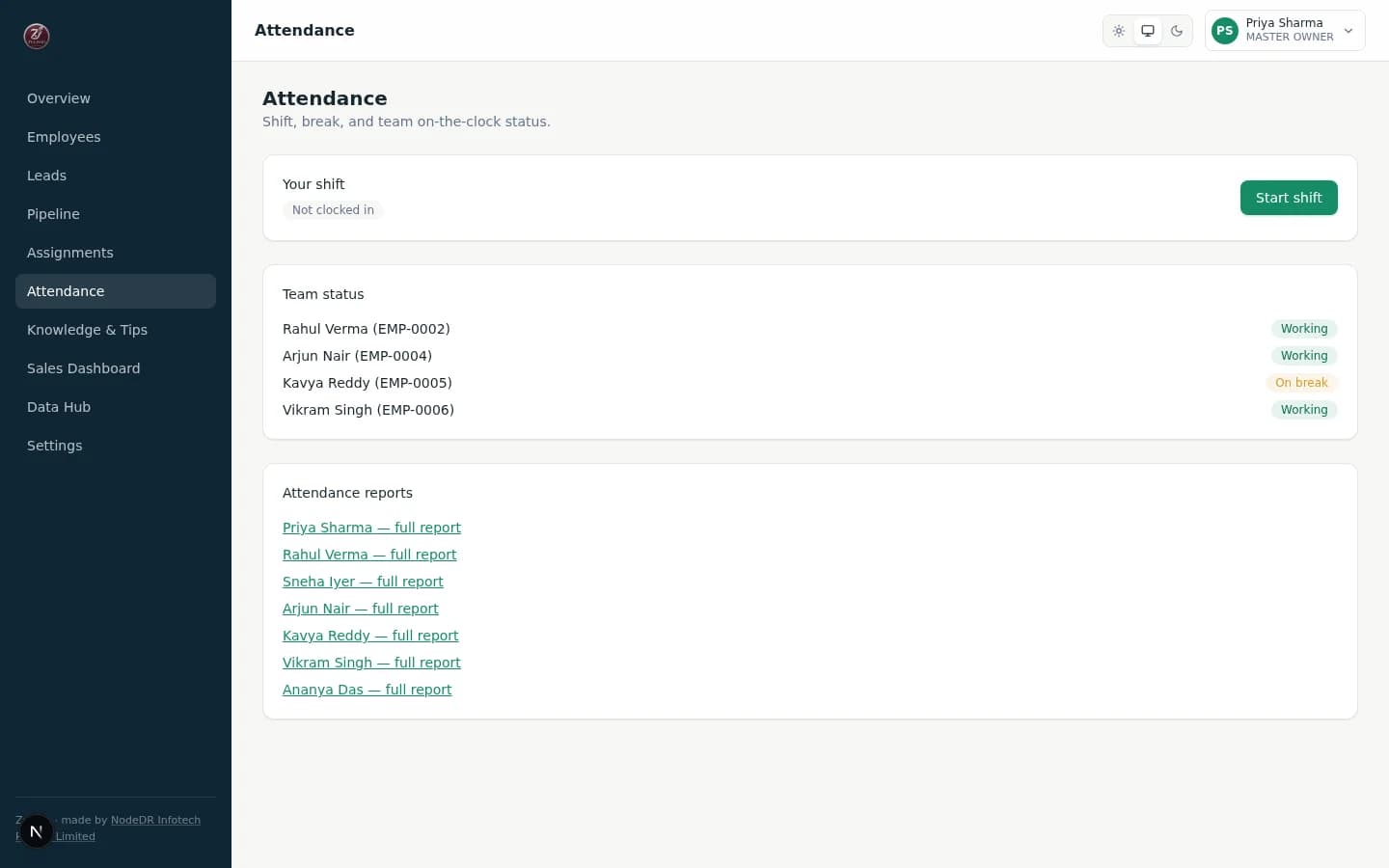Screen dimensions: 1389x868
Task: Open the round N badge at the bottom of the sidebar
Action: point(37,831)
